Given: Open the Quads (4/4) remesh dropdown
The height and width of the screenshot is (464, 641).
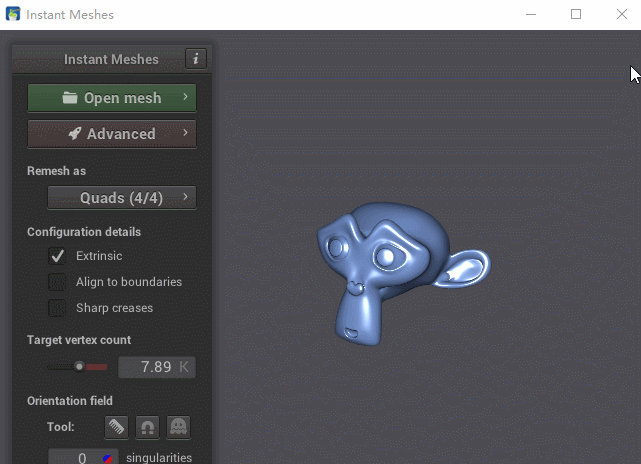Looking at the screenshot, I should [122, 198].
